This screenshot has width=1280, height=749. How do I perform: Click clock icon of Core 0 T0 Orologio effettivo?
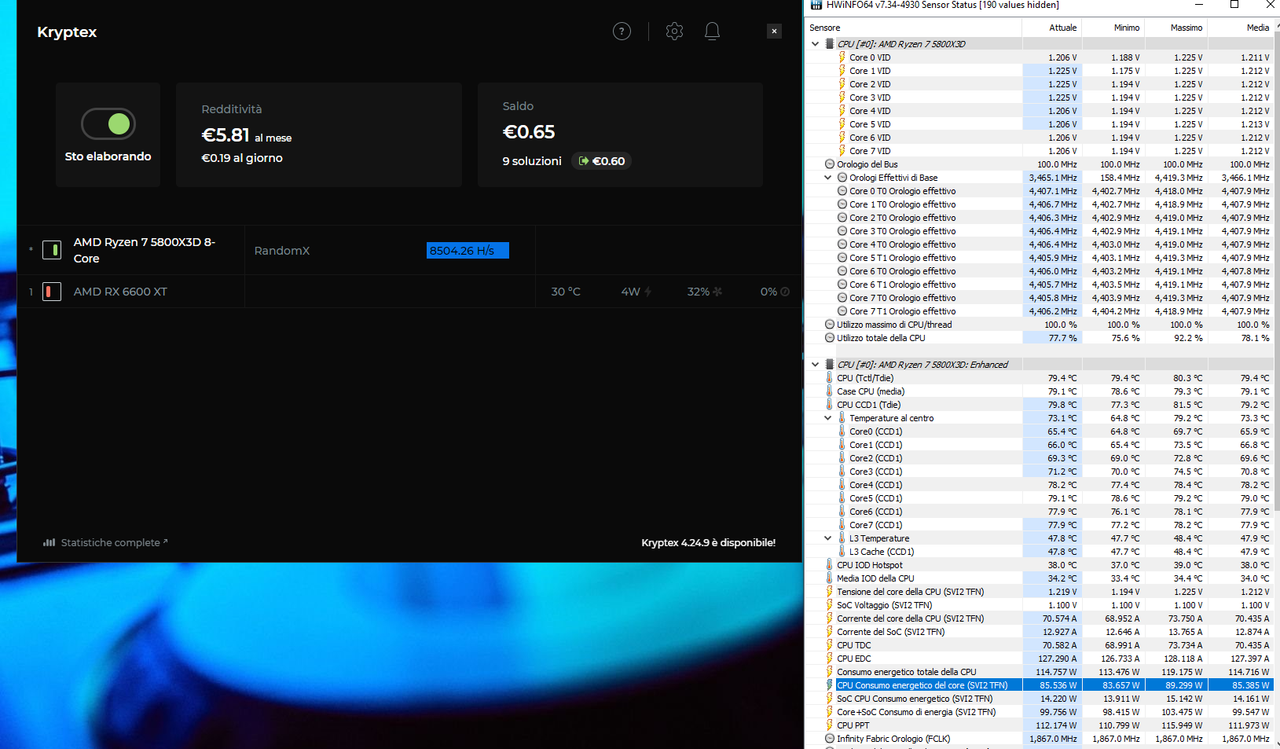point(842,191)
